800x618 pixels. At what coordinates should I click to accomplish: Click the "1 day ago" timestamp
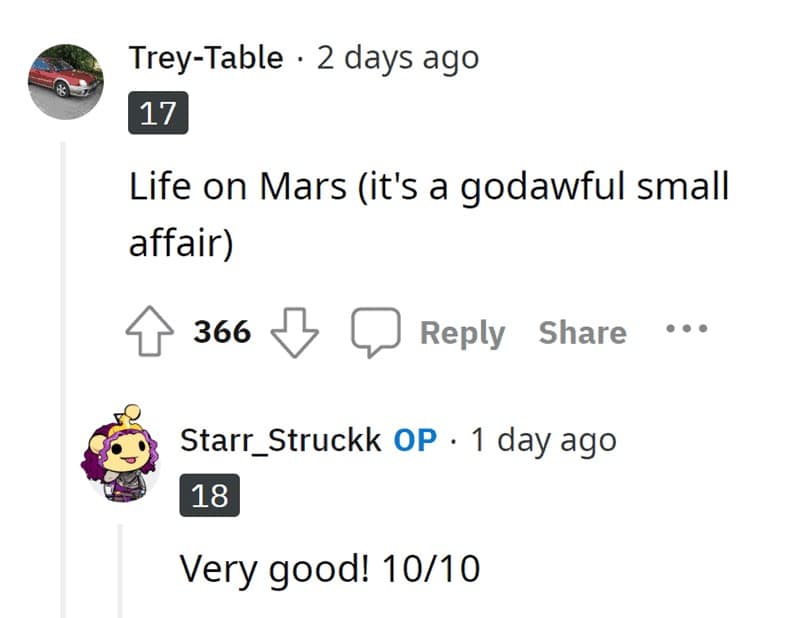pos(543,440)
